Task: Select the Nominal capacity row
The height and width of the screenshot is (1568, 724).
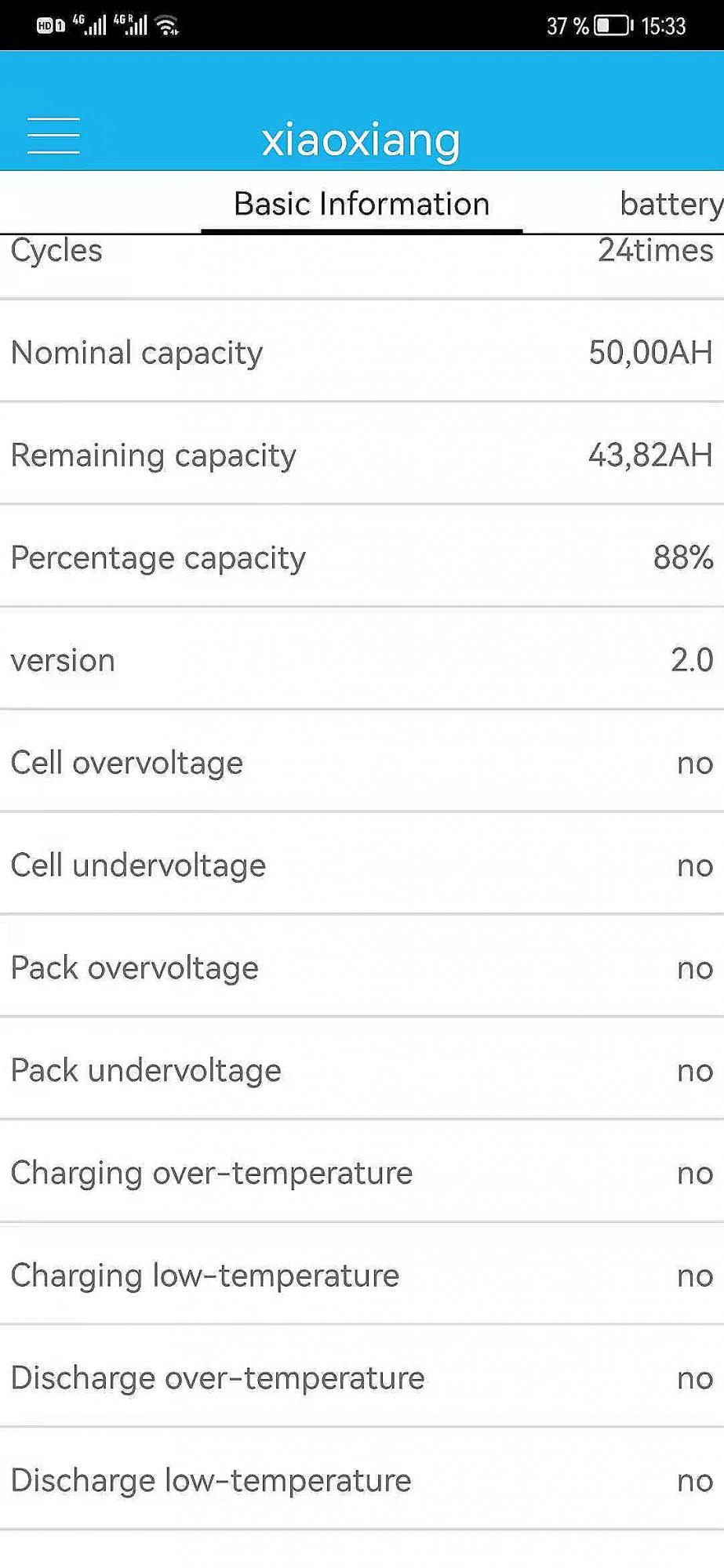Action: [362, 351]
